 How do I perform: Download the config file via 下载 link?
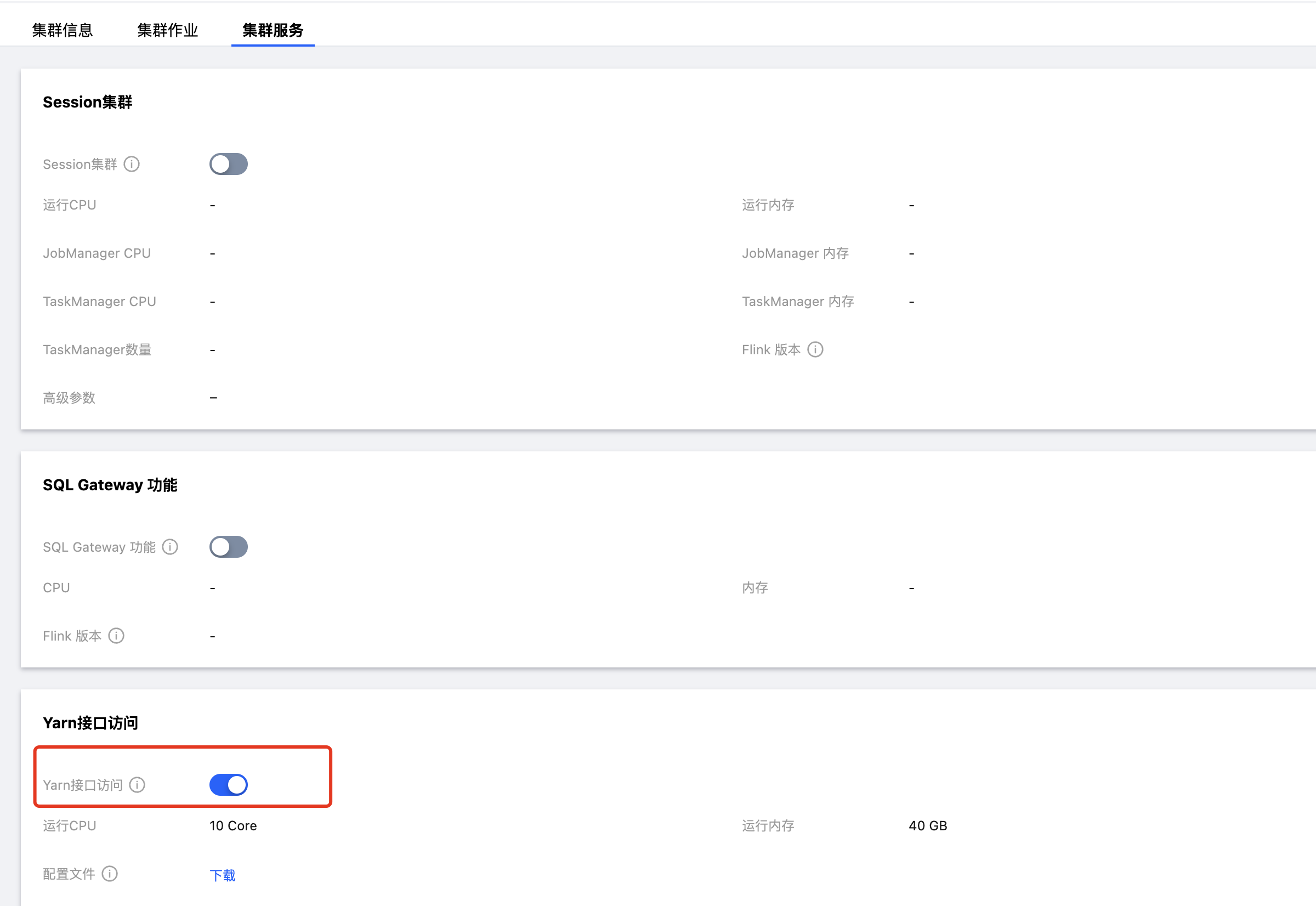click(223, 875)
